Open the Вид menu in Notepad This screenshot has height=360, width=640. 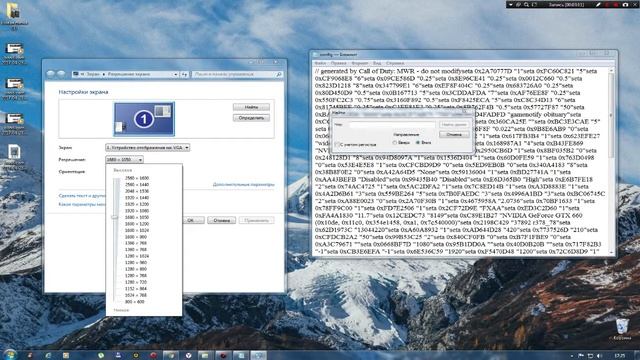tap(377, 63)
